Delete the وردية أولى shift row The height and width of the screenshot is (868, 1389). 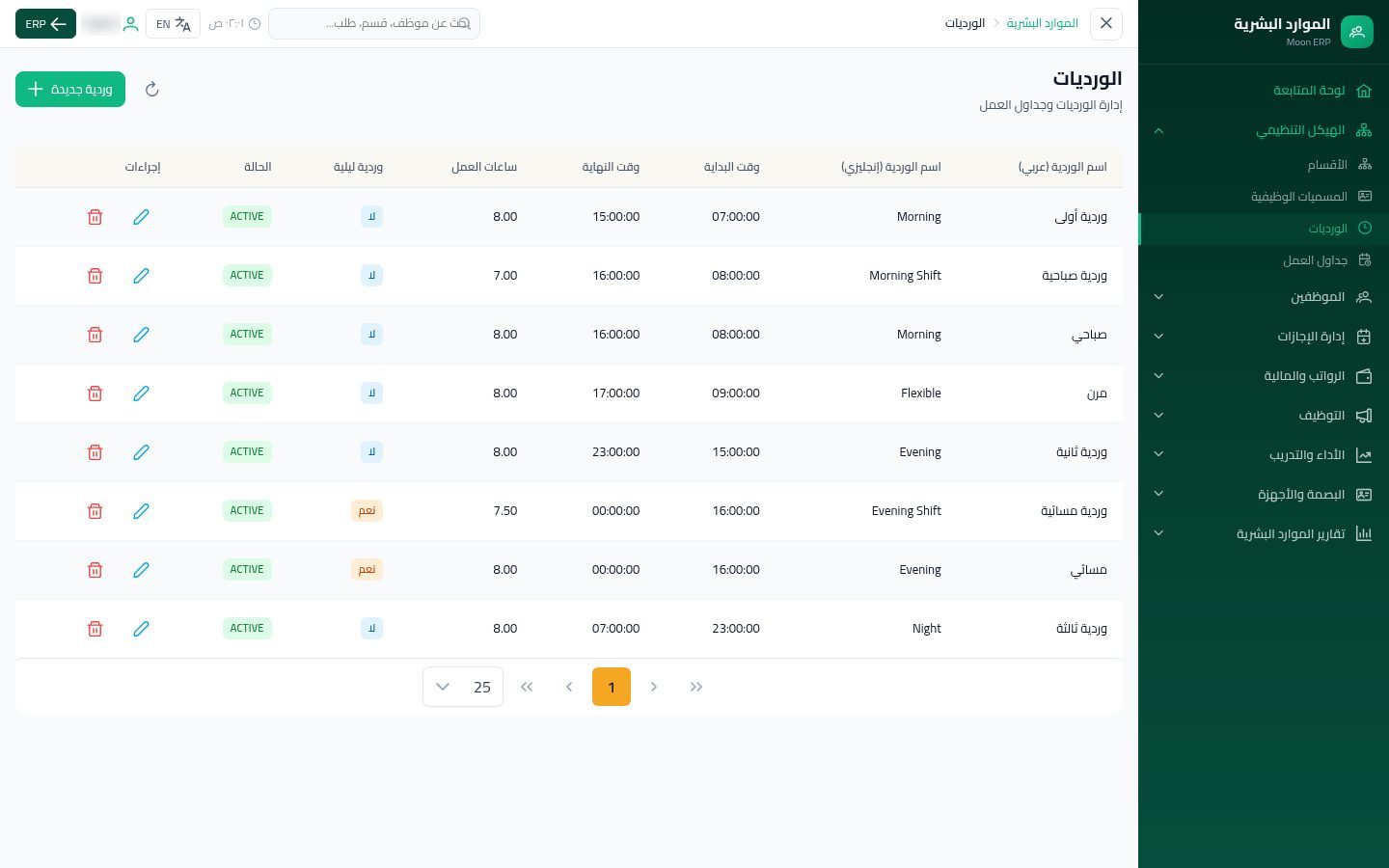95,217
